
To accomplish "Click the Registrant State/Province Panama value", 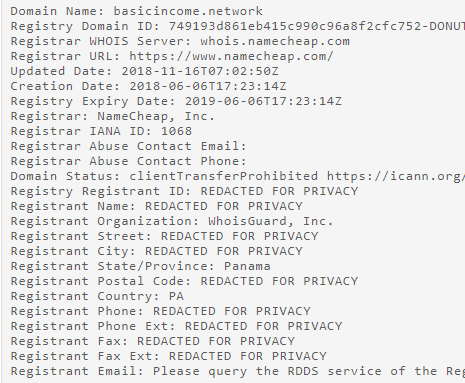I will 247,266.
